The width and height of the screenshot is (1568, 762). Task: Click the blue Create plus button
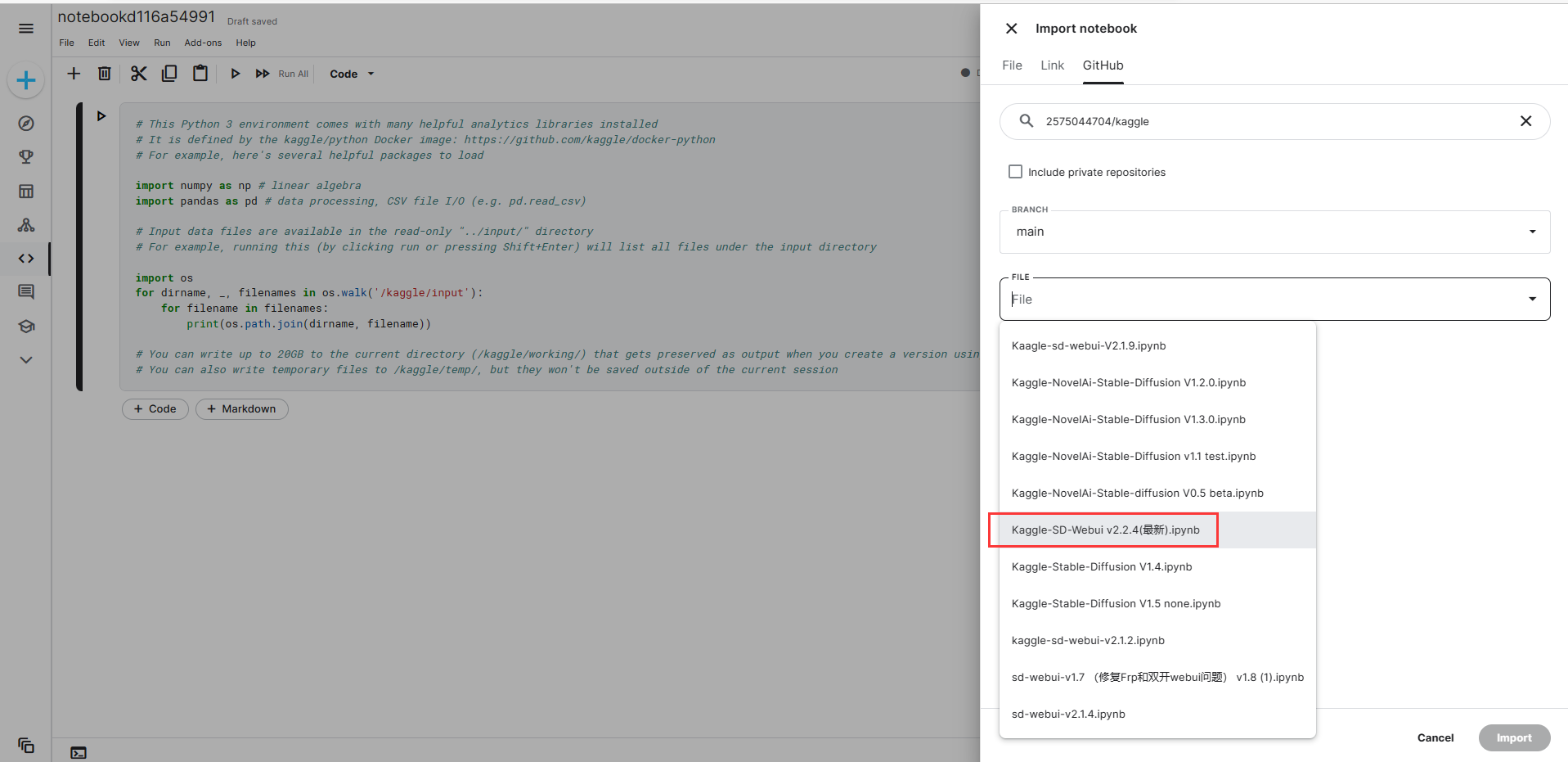26,80
